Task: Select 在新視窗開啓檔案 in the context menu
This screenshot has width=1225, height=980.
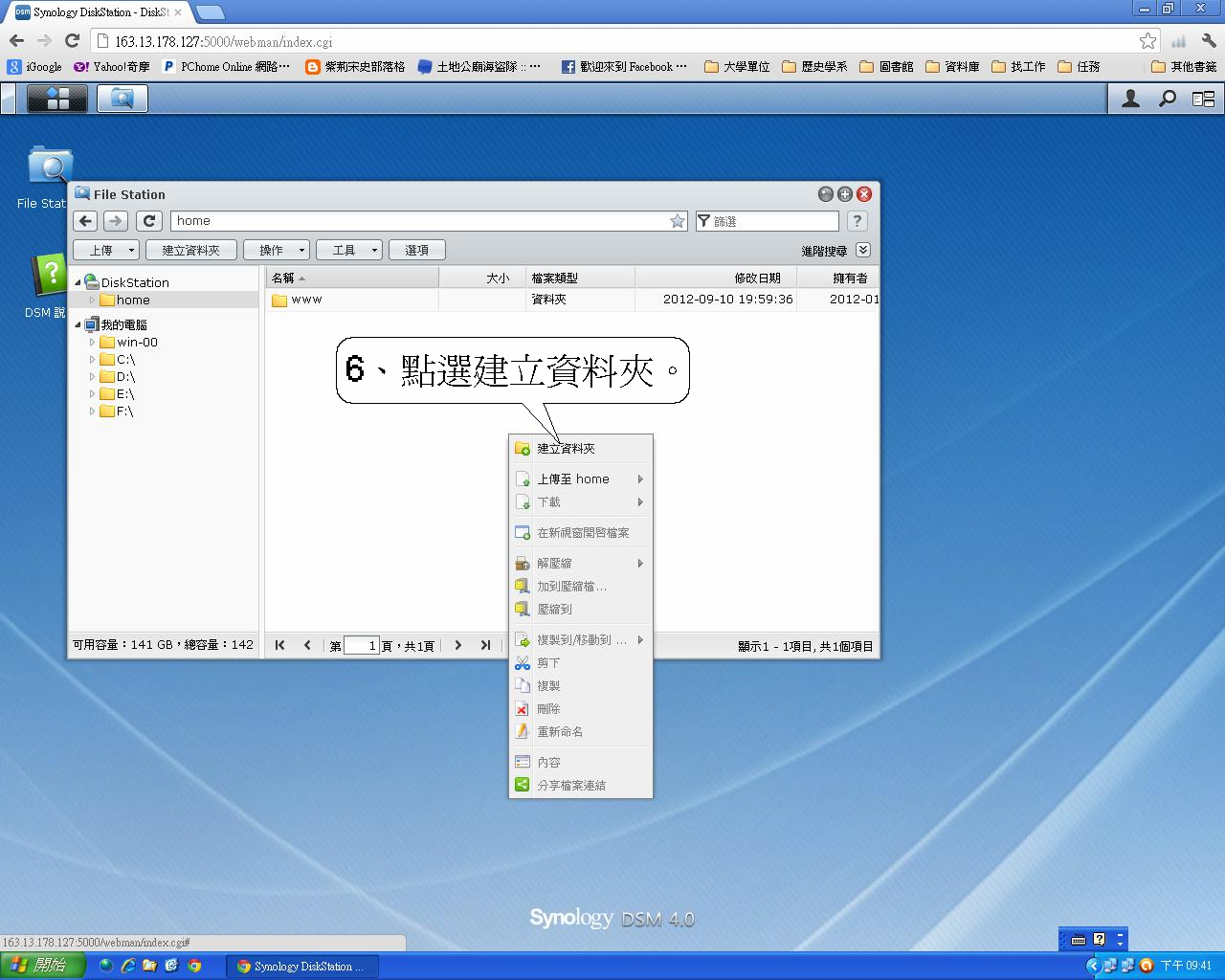Action: [581, 532]
